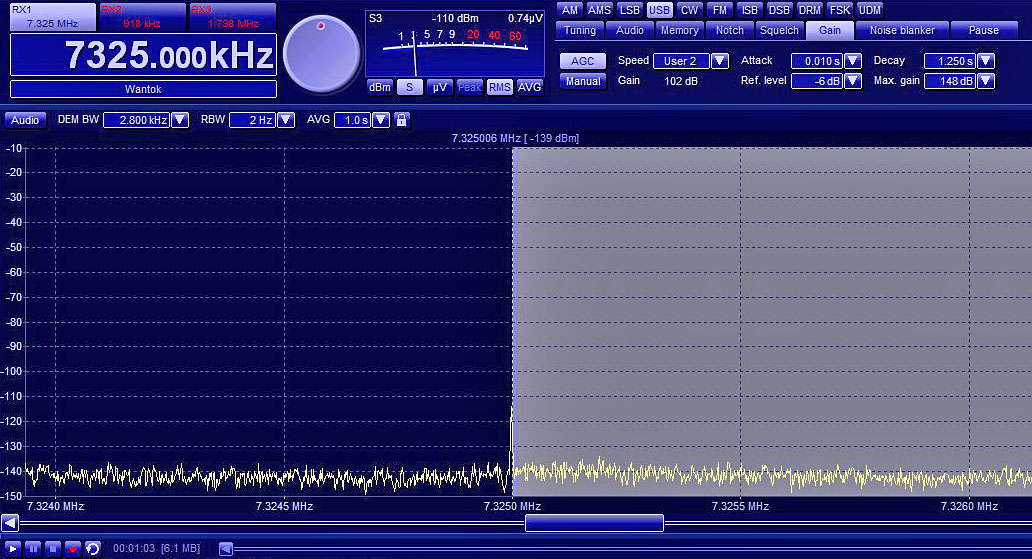Switch to the Noise blanker tab
This screenshot has height=559, width=1032.
tap(902, 30)
